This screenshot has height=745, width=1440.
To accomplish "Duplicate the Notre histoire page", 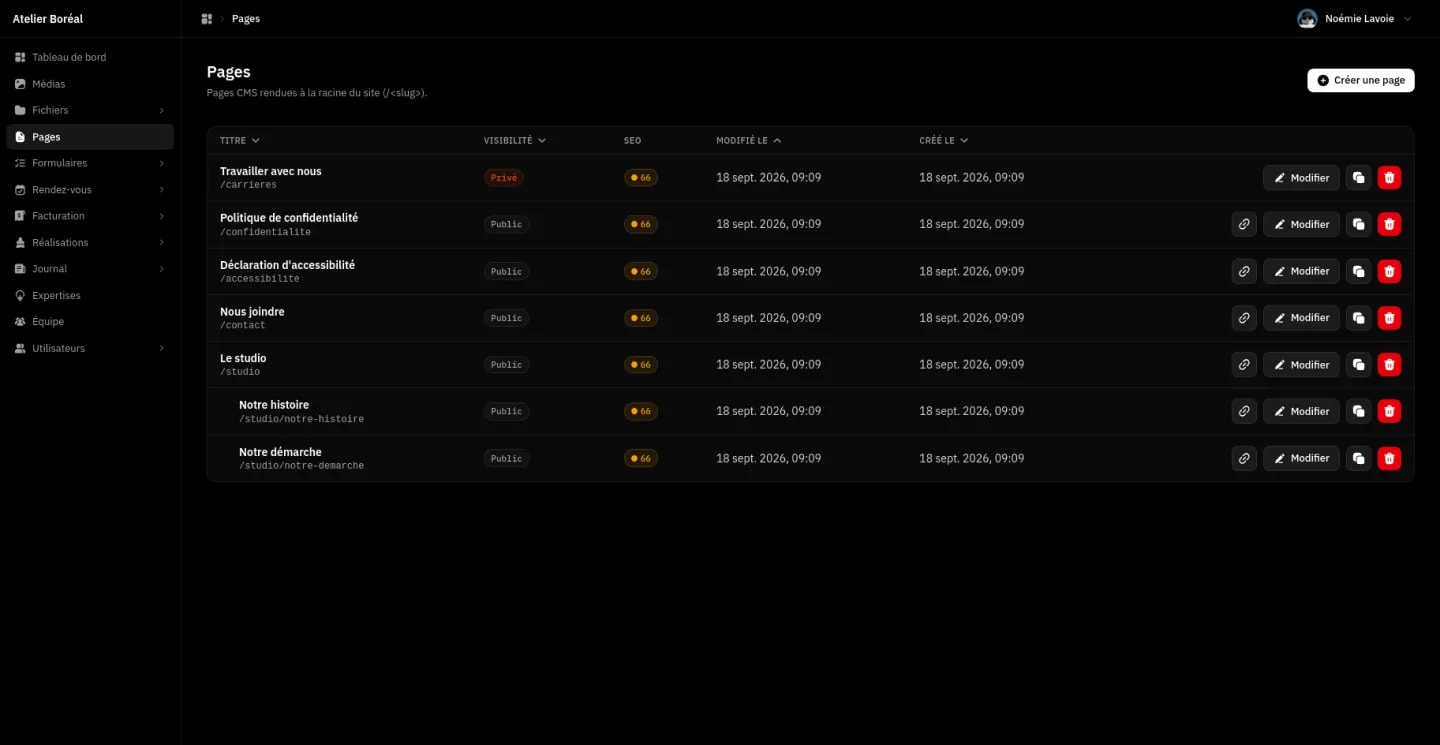I will 1358,411.
